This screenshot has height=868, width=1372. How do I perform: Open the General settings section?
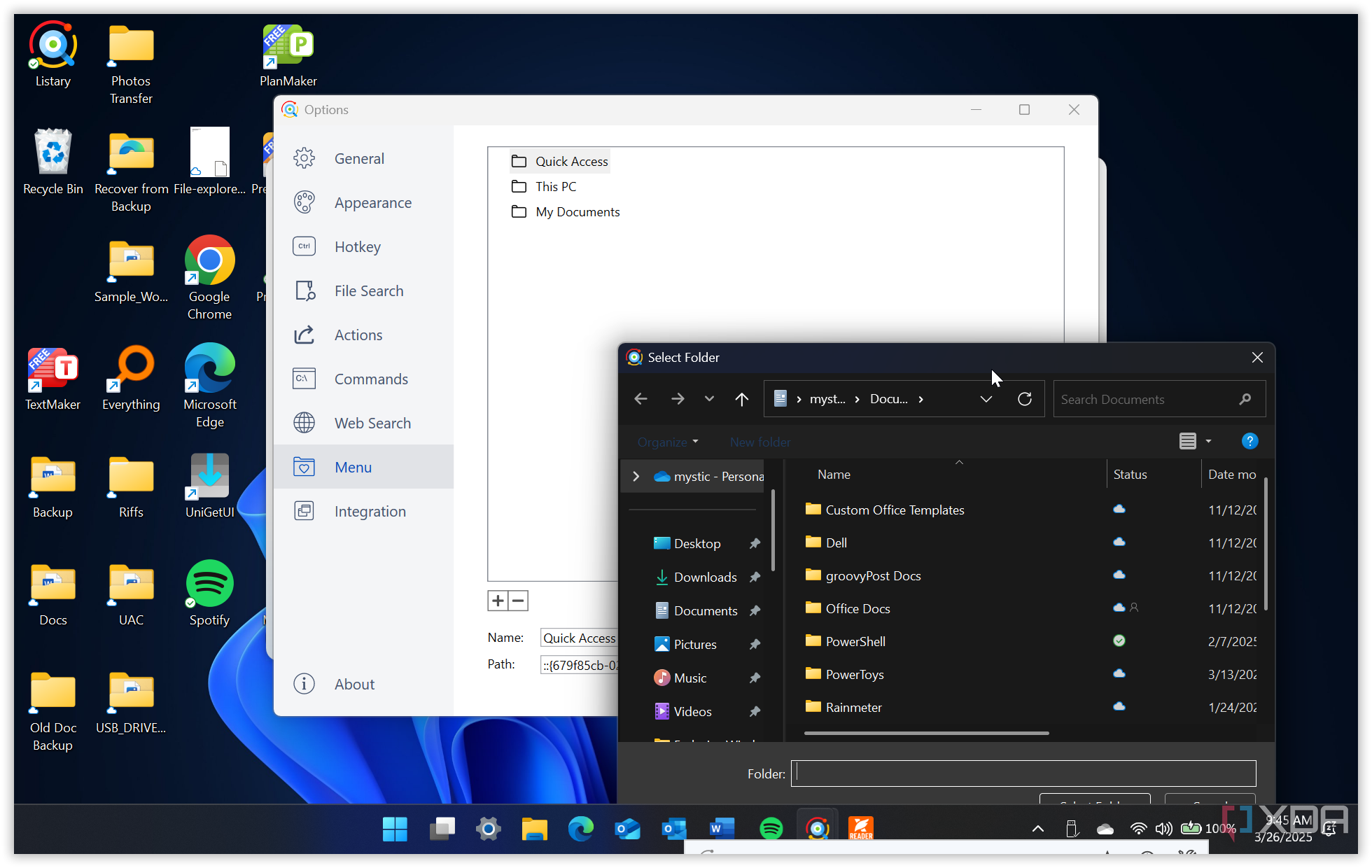click(x=363, y=159)
